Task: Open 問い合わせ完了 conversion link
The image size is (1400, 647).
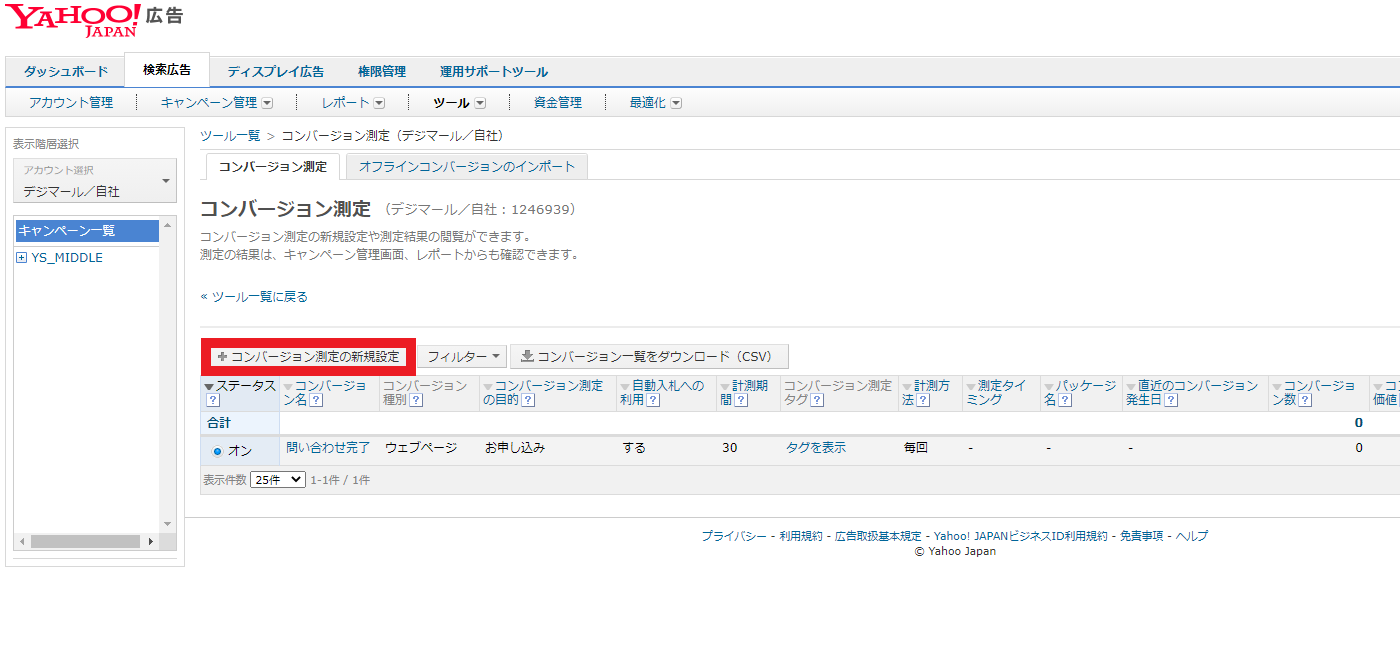Action: pyautogui.click(x=328, y=448)
